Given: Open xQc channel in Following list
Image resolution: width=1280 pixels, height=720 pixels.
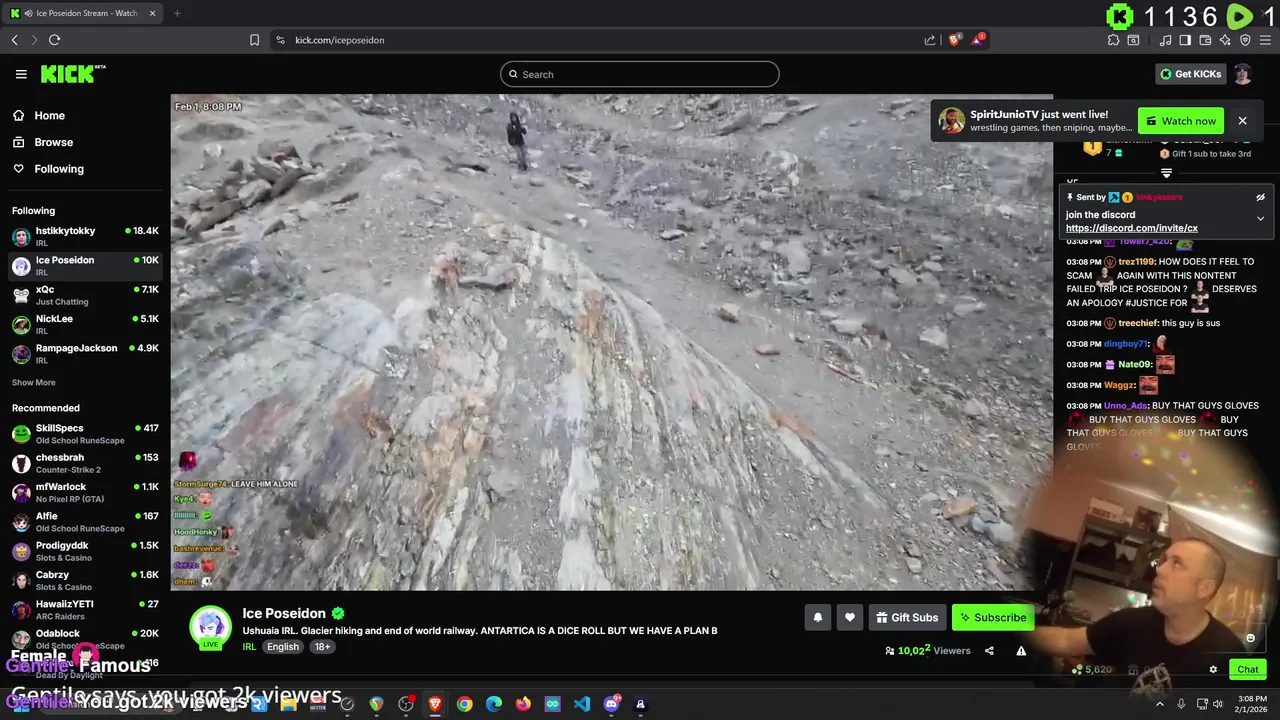Looking at the screenshot, I should (x=85, y=295).
